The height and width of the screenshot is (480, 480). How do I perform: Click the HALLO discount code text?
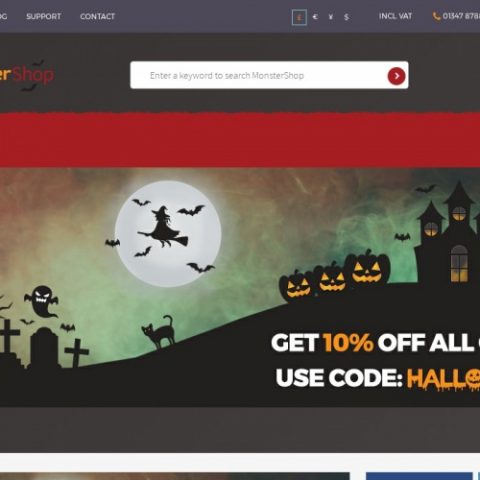tap(443, 378)
